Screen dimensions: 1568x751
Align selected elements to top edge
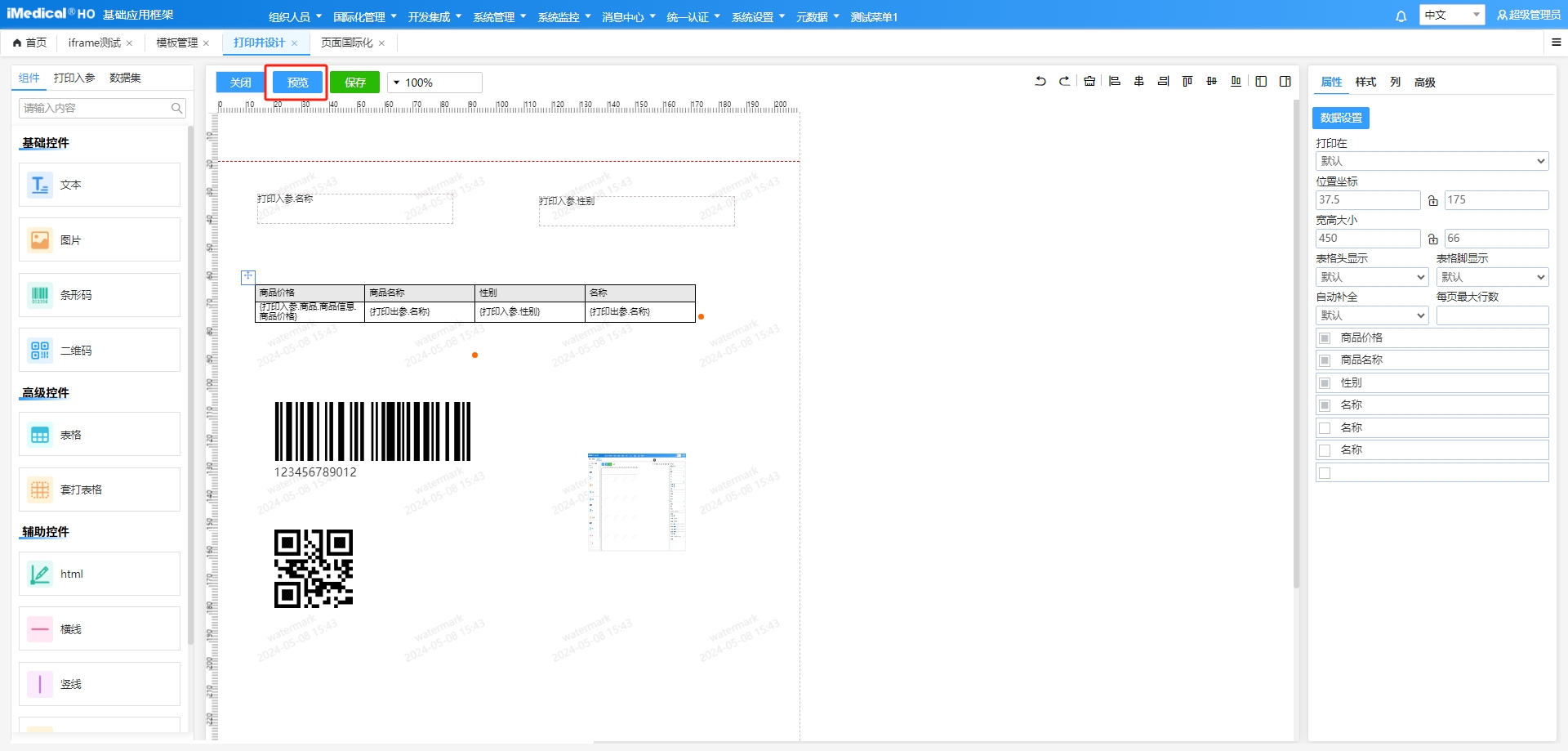coord(1187,82)
